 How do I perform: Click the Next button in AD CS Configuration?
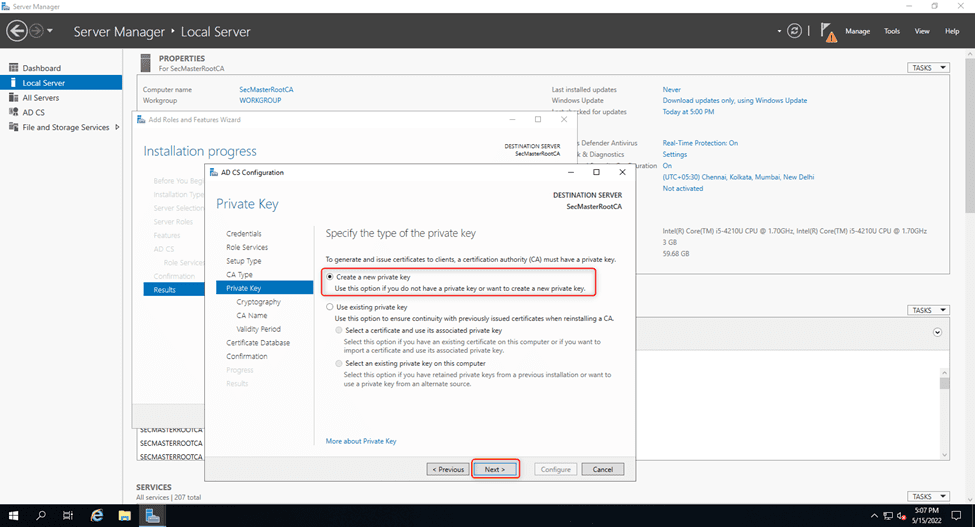click(495, 469)
